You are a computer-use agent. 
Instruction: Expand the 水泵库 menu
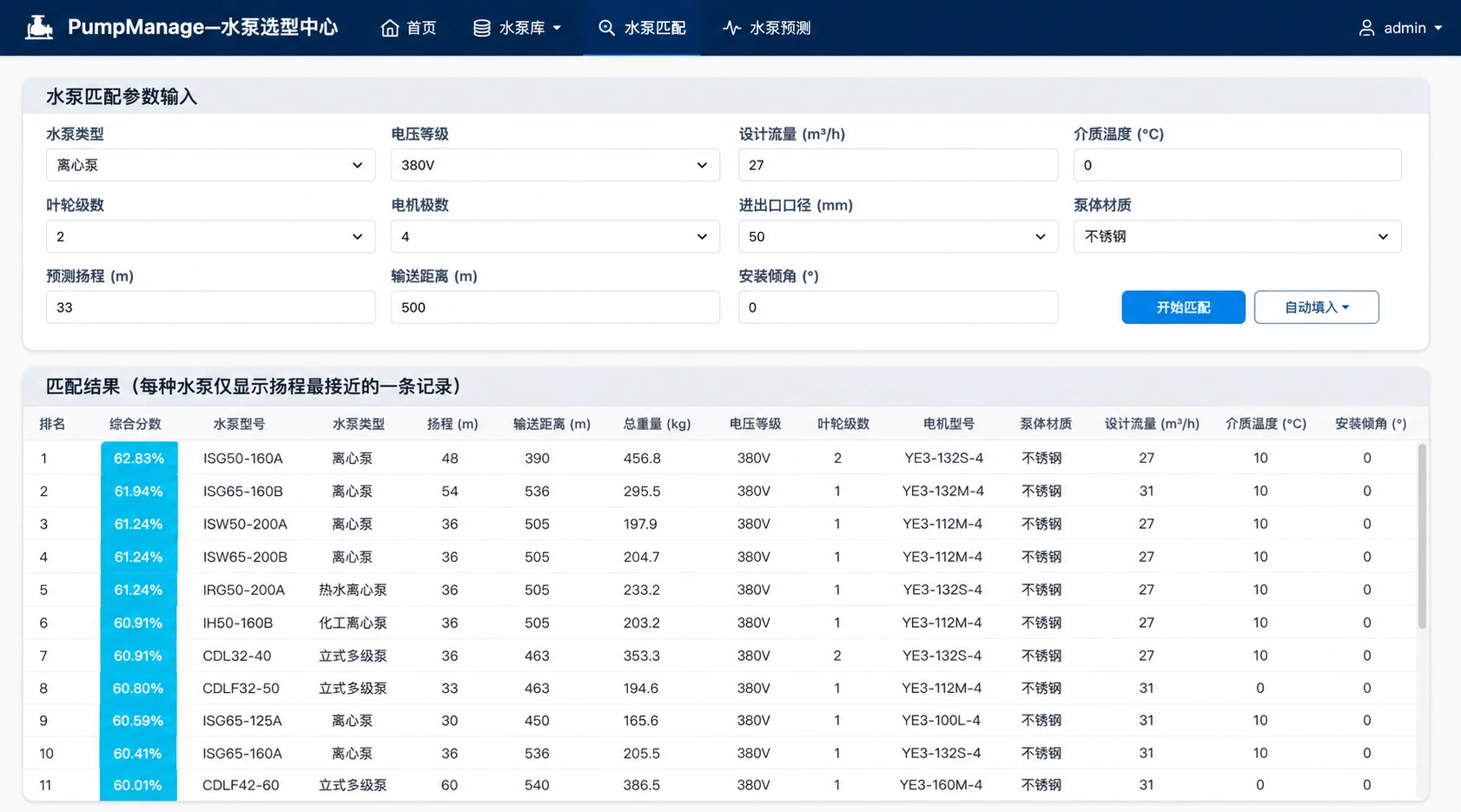click(x=517, y=28)
